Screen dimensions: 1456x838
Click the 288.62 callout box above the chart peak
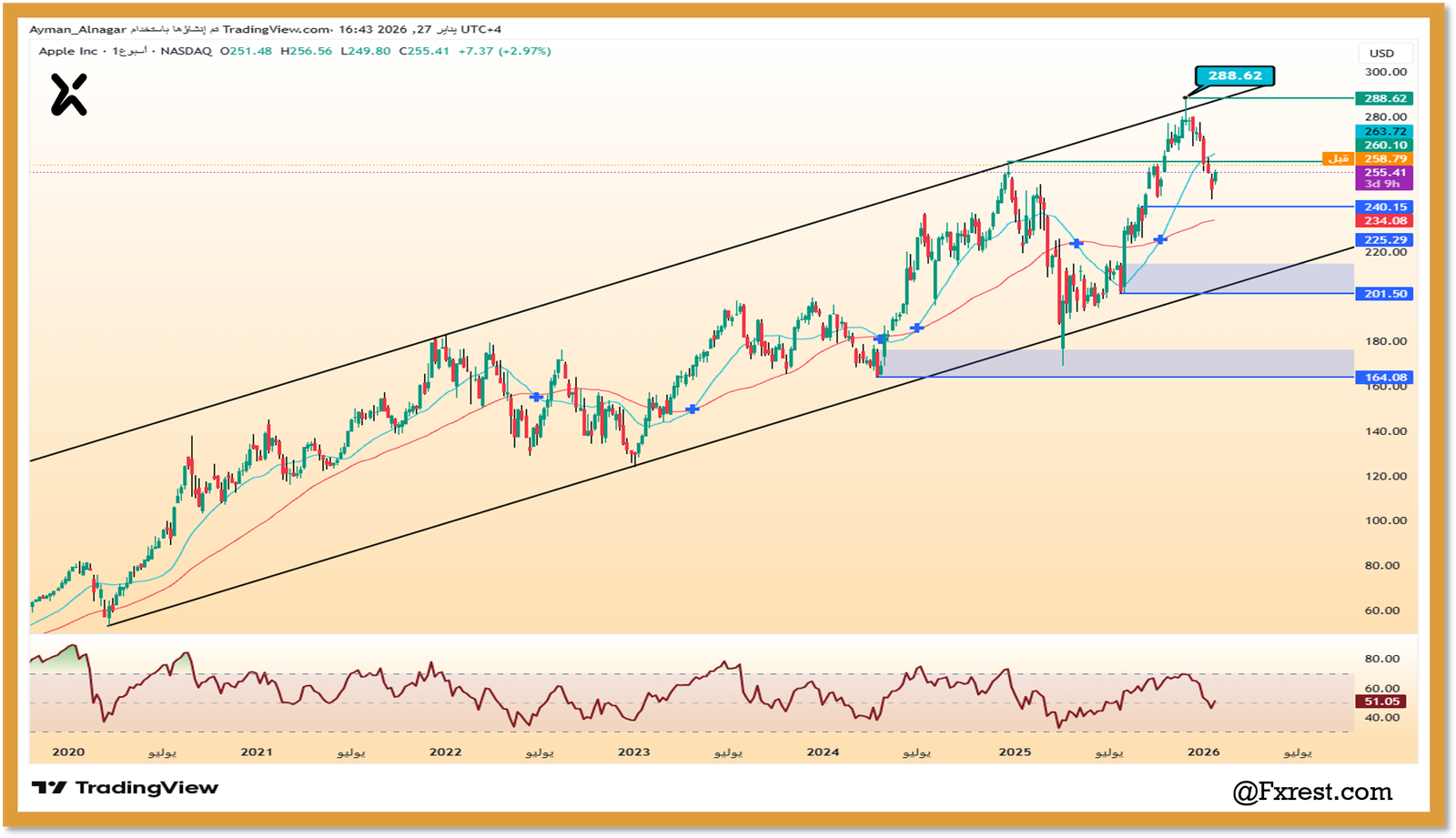tap(1235, 76)
